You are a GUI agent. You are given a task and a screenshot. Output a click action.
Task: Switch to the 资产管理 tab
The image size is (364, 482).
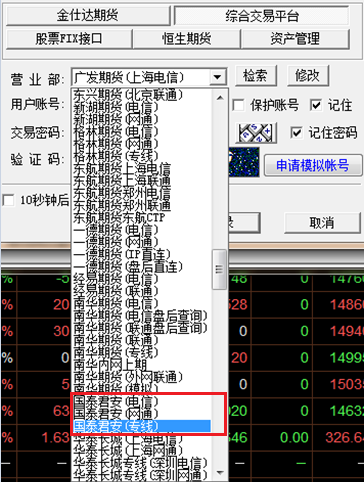(295, 39)
